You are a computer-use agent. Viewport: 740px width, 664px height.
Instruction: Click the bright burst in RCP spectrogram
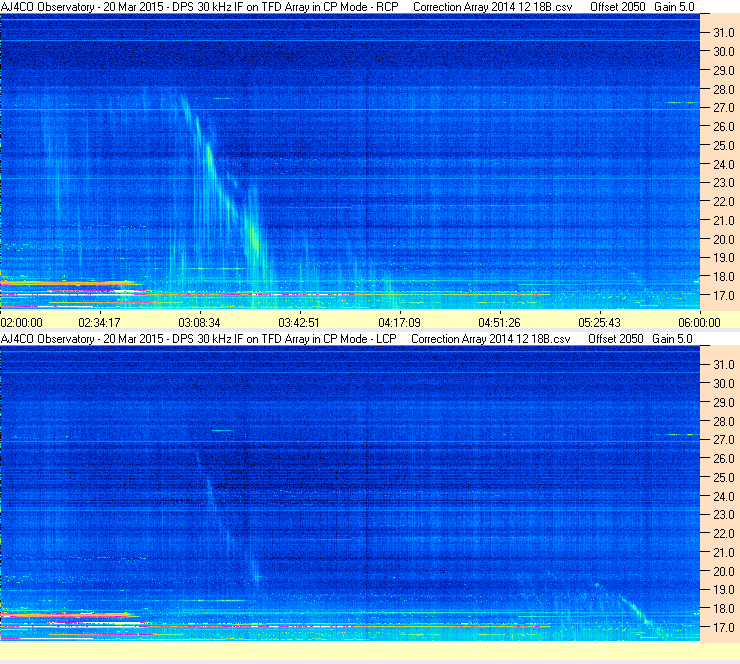tap(255, 238)
